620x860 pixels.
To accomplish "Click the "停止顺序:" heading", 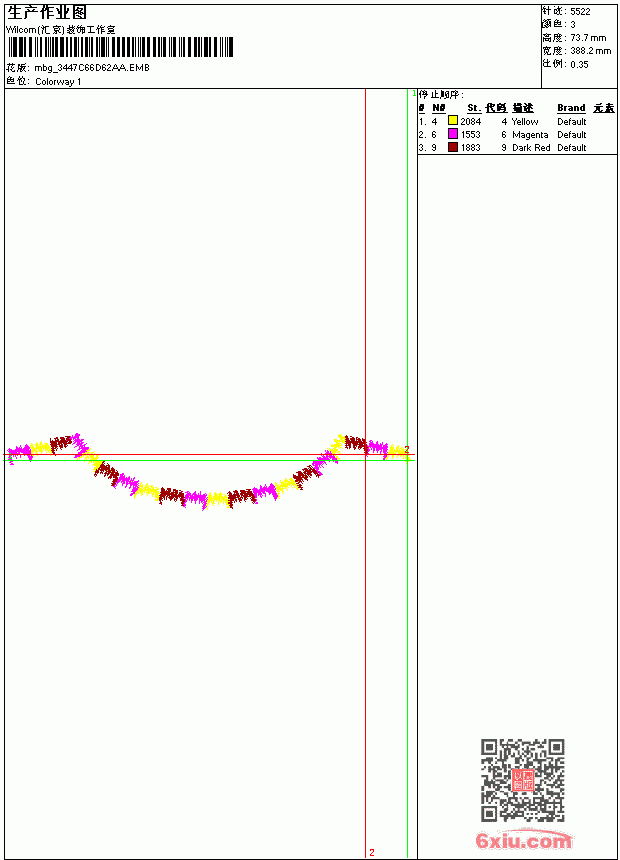I will click(441, 95).
